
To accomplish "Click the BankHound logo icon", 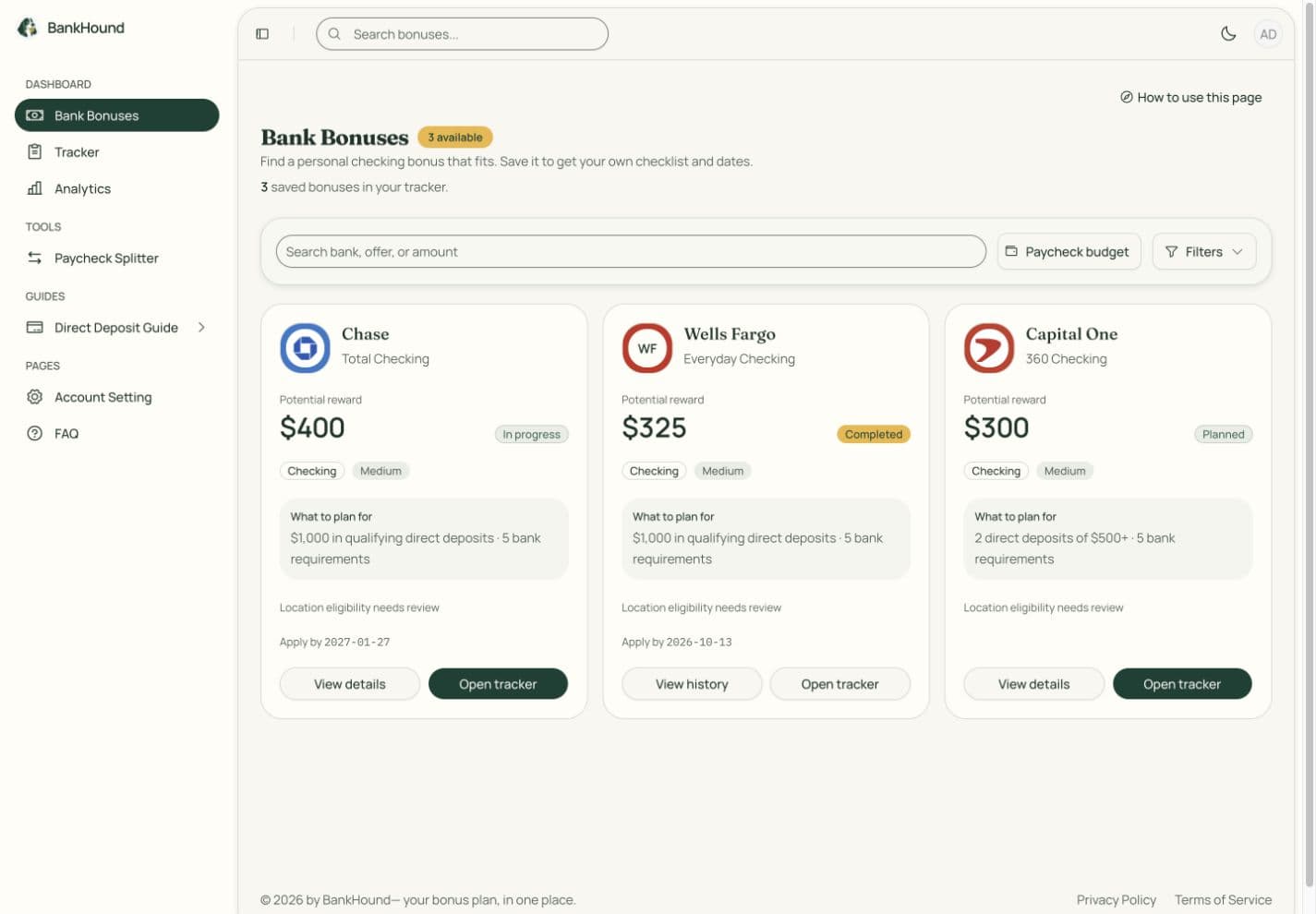I will [28, 28].
